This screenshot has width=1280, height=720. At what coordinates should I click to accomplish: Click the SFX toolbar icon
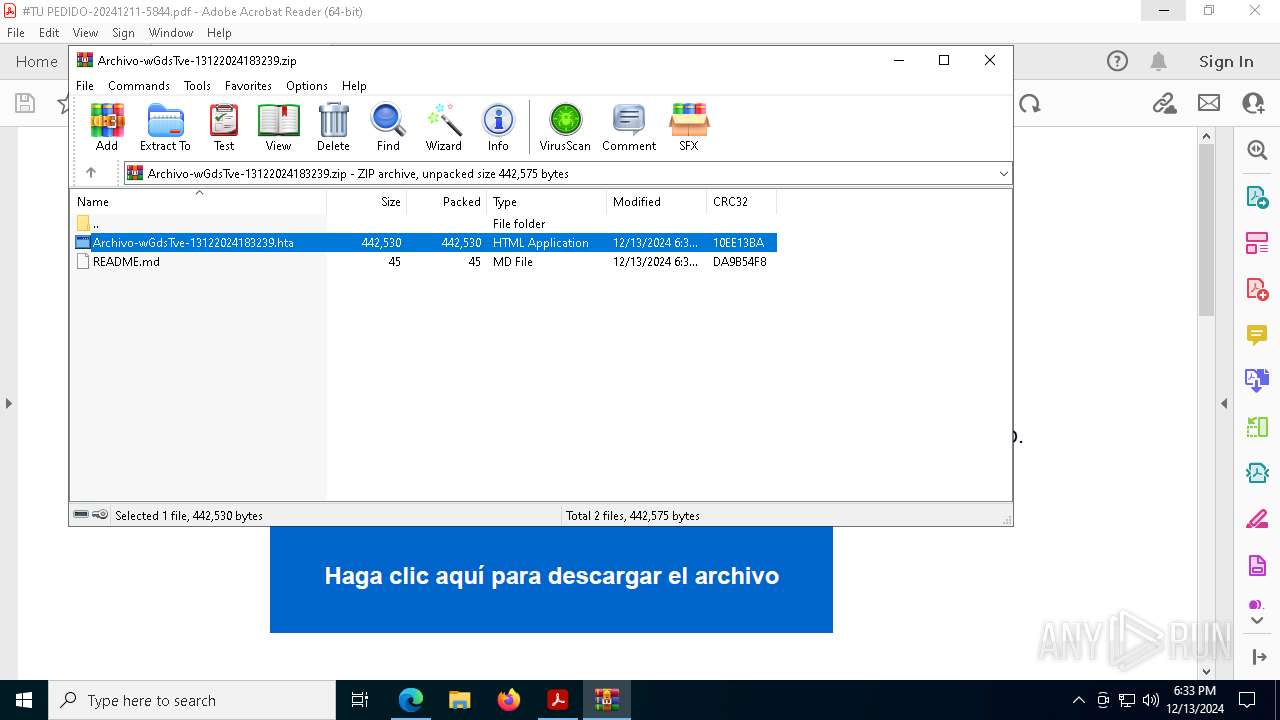(689, 127)
